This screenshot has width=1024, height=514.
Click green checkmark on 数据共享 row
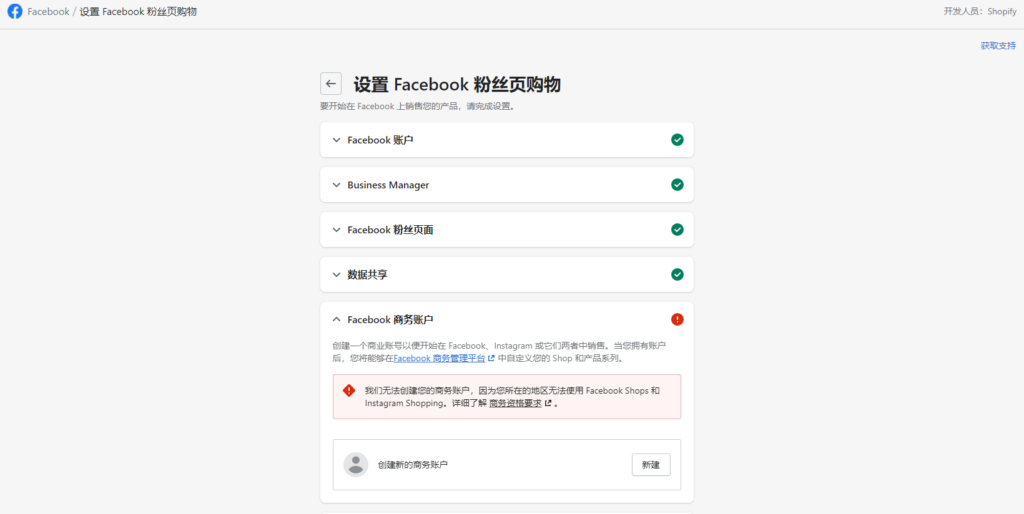677,275
